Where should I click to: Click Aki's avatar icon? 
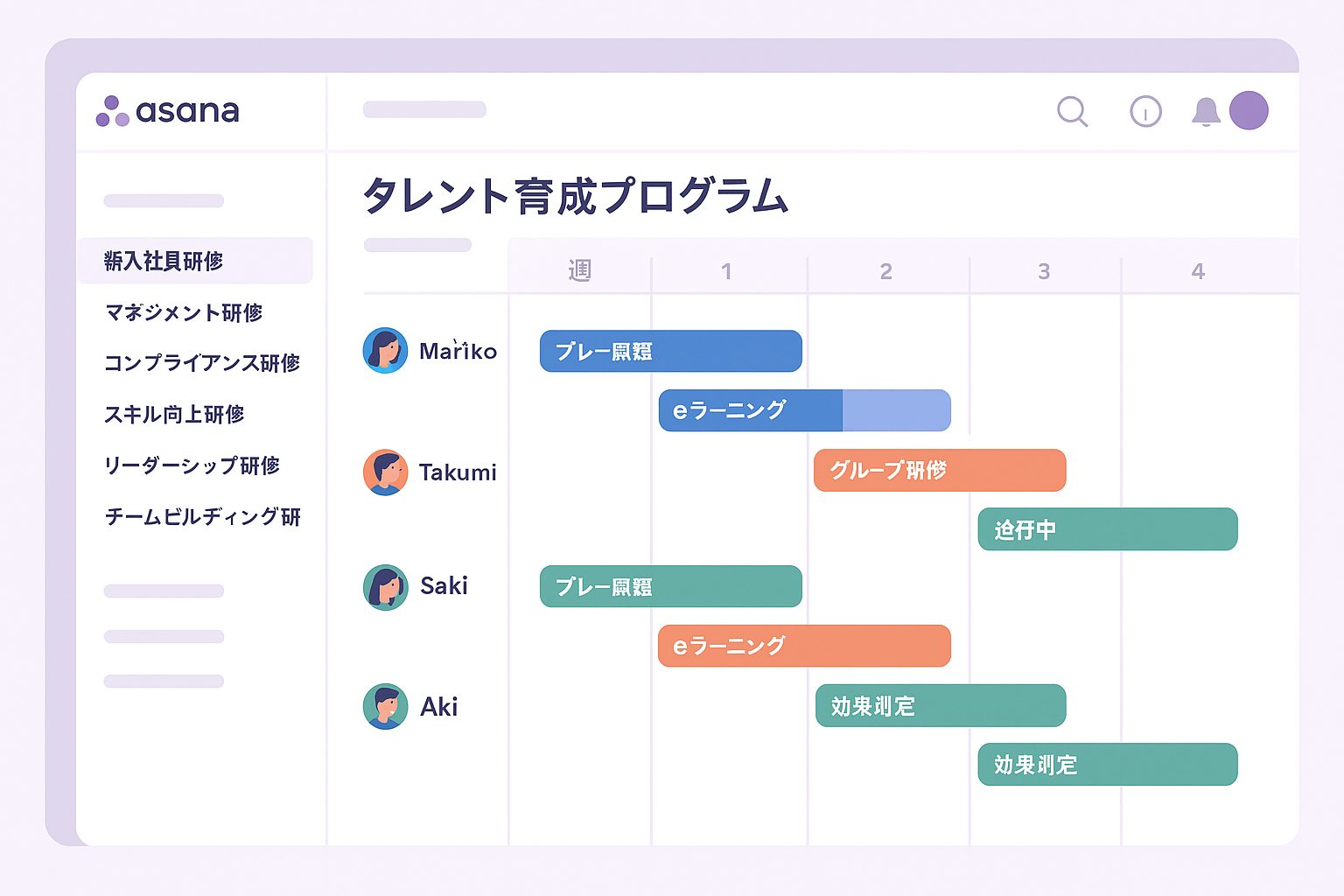coord(385,707)
